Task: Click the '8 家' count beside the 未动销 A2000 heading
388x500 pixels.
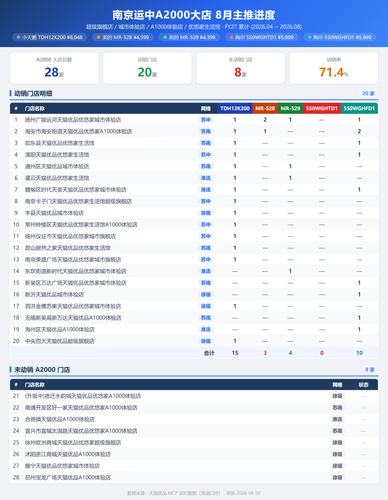Action: 370,370
